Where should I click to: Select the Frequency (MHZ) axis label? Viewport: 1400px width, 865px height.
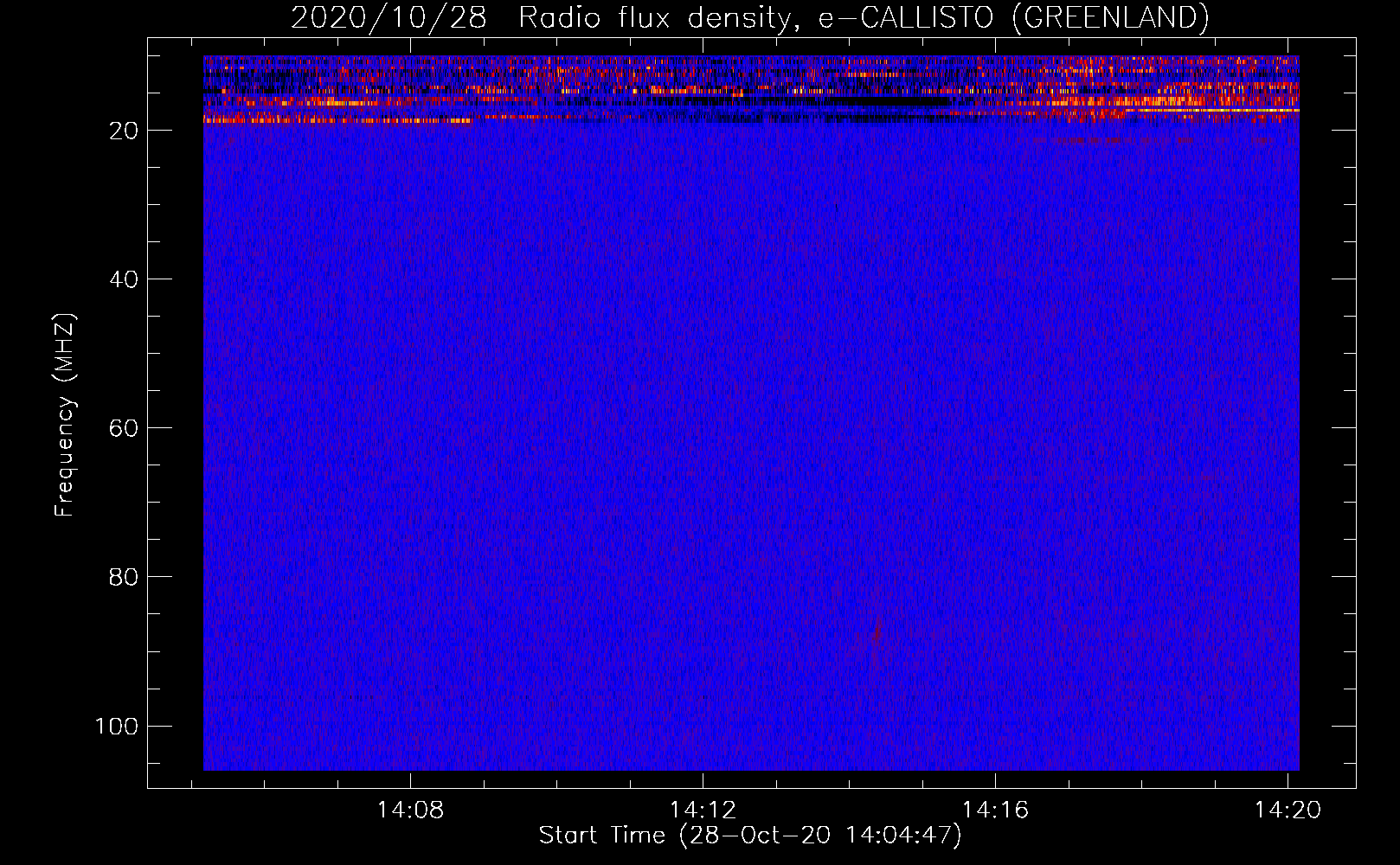65,415
